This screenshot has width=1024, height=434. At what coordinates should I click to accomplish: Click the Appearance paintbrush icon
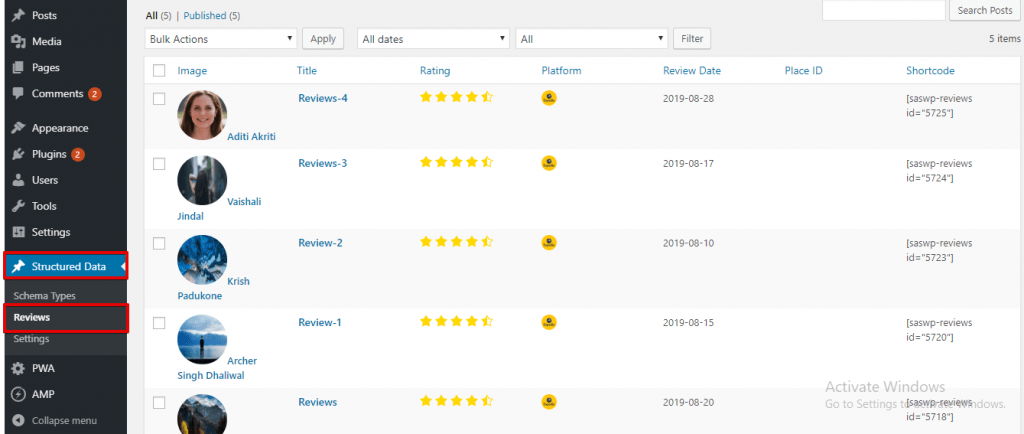click(x=18, y=128)
